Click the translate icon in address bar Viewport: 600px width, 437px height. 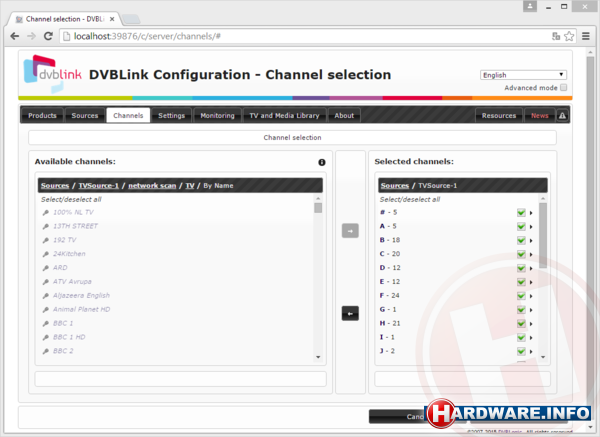point(556,36)
